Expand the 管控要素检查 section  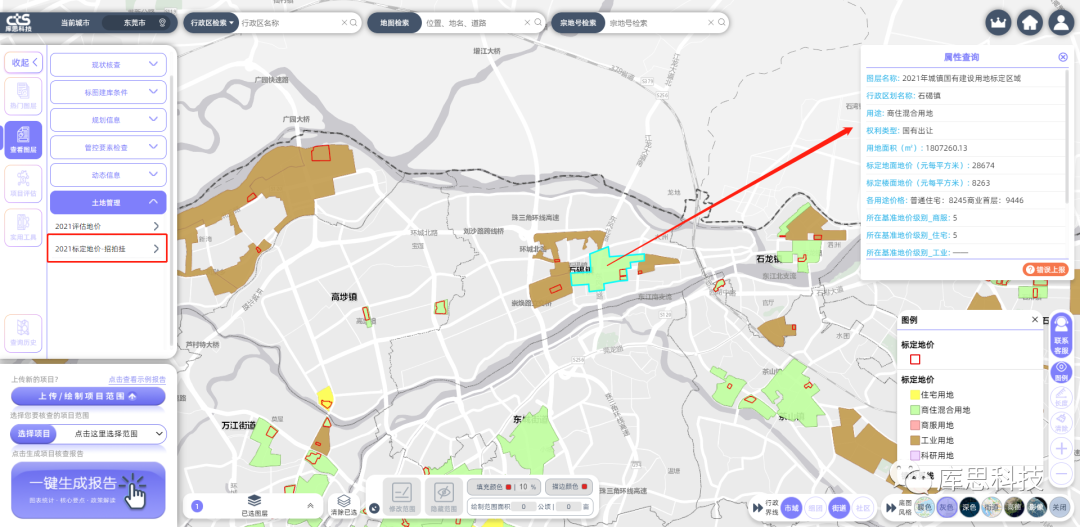108,147
